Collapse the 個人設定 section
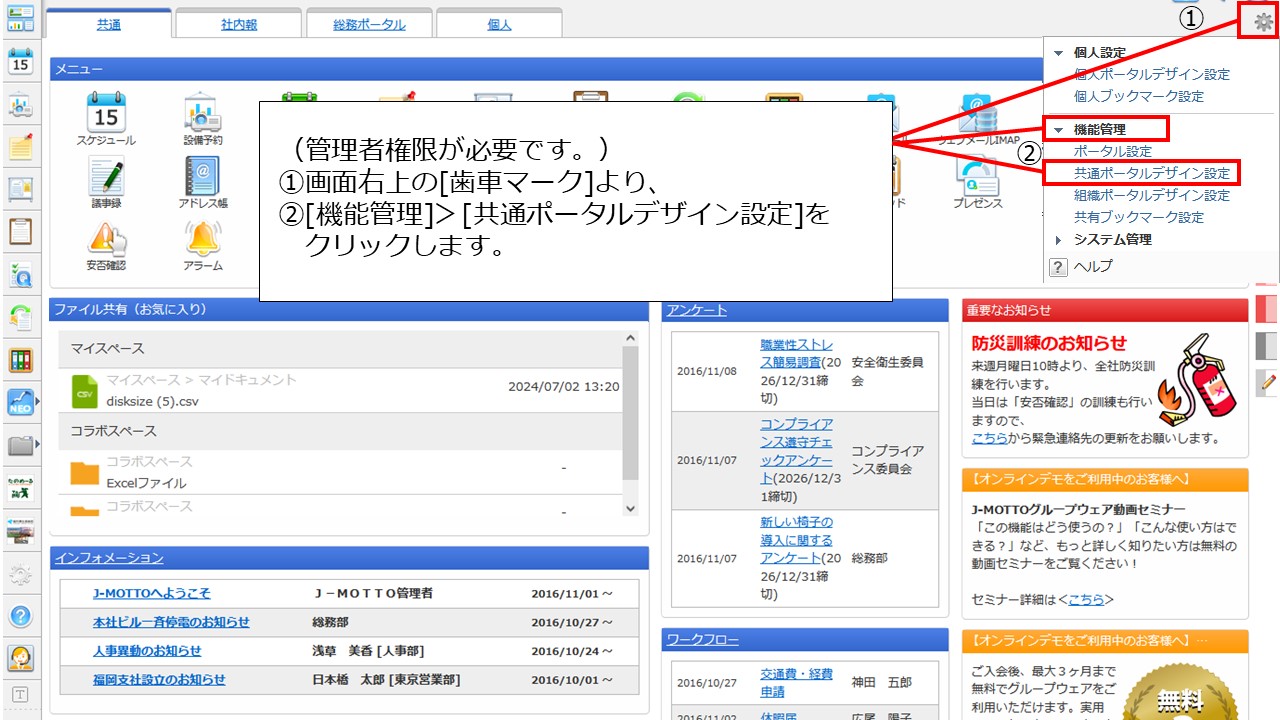1280x720 pixels. 1059,53
